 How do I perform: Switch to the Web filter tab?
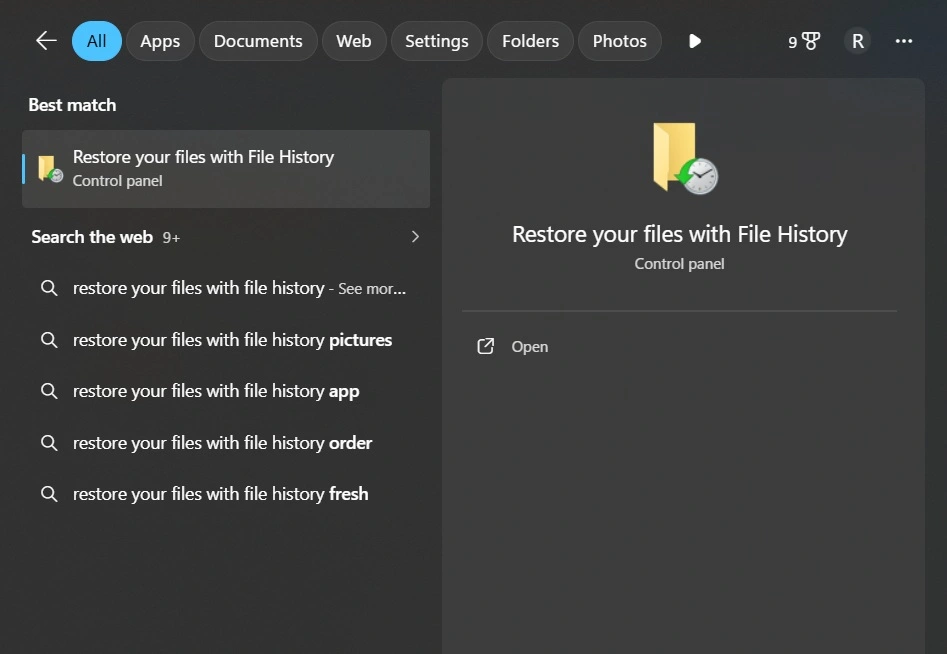click(354, 41)
